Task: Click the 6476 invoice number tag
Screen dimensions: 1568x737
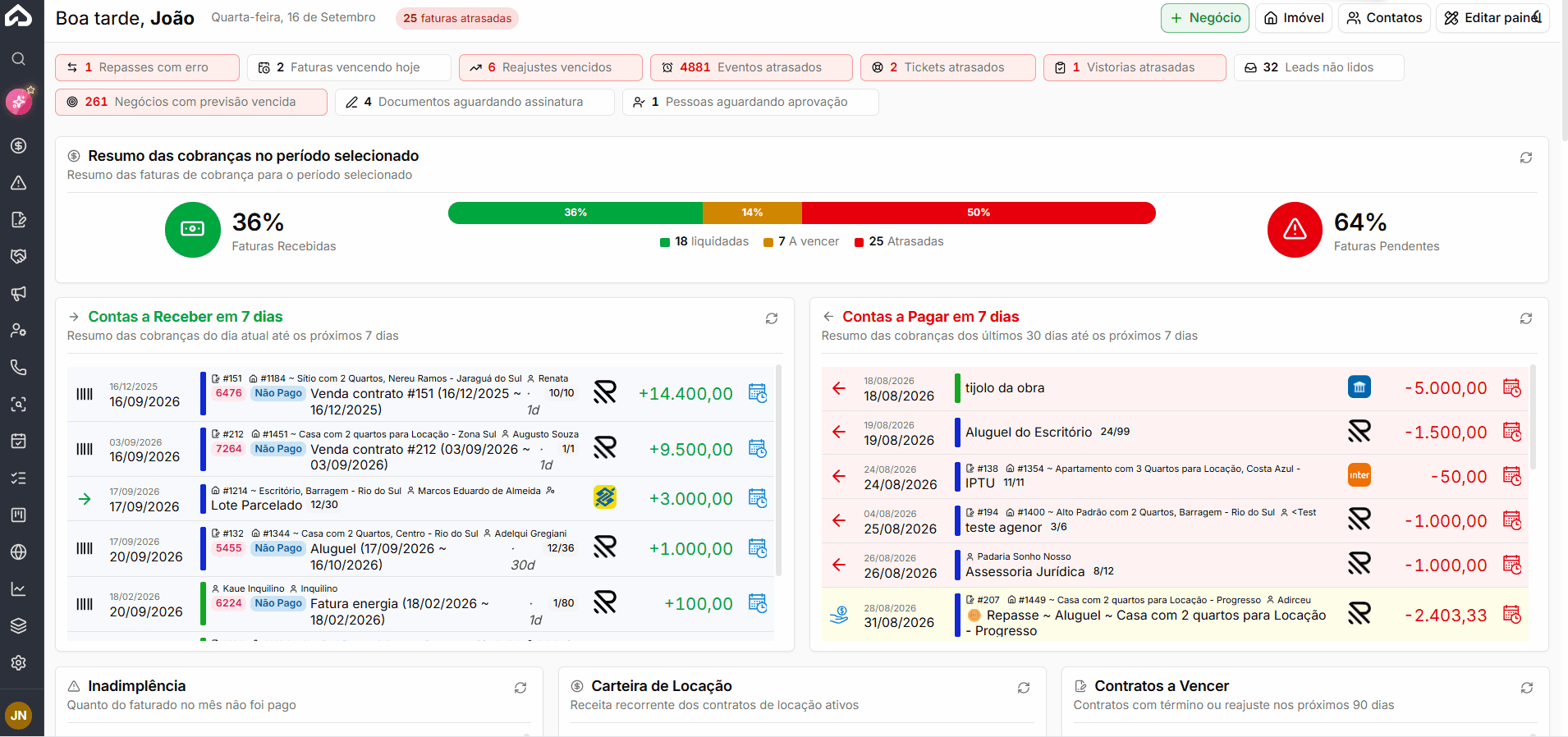Action: coord(229,393)
